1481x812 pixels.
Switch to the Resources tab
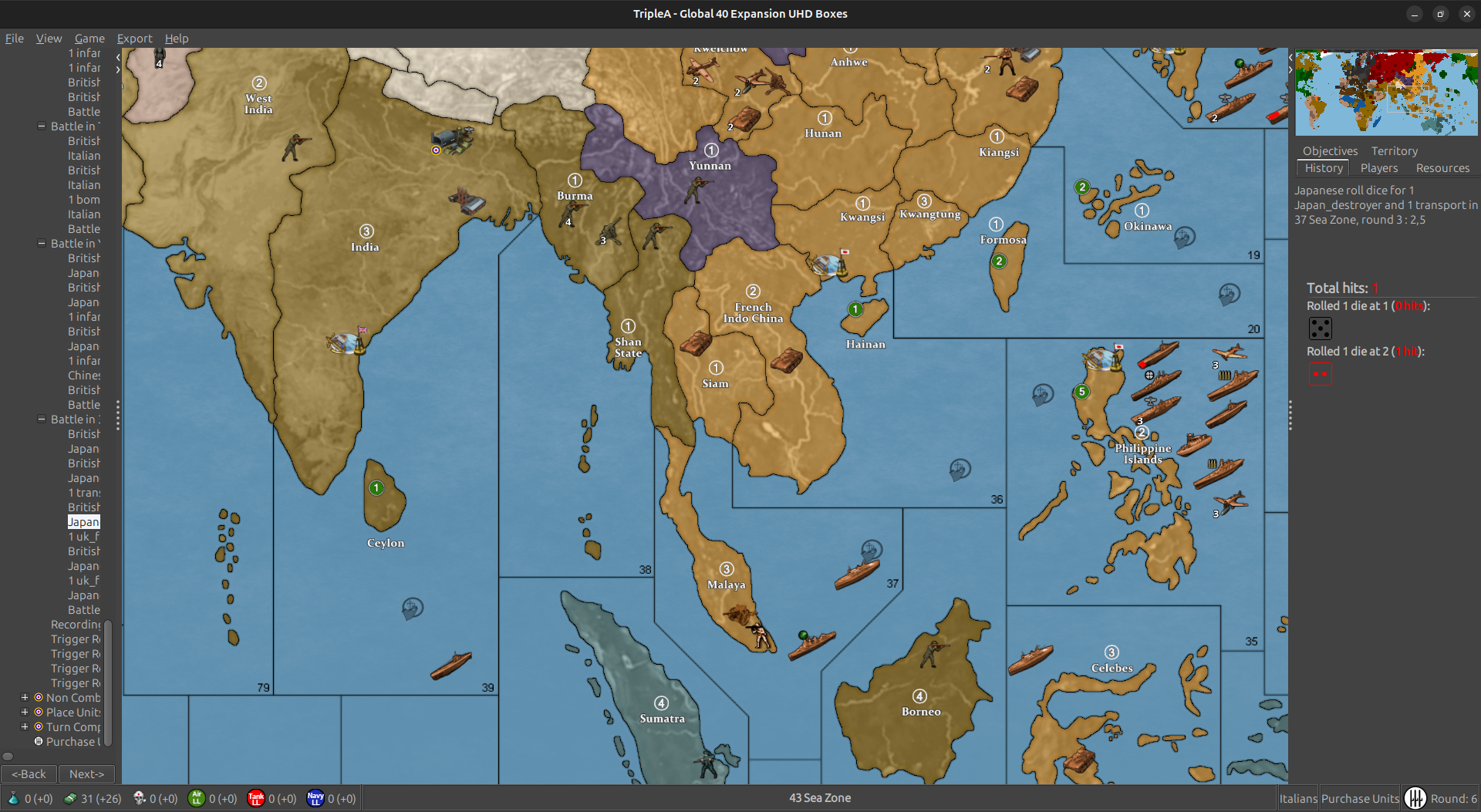(1442, 167)
